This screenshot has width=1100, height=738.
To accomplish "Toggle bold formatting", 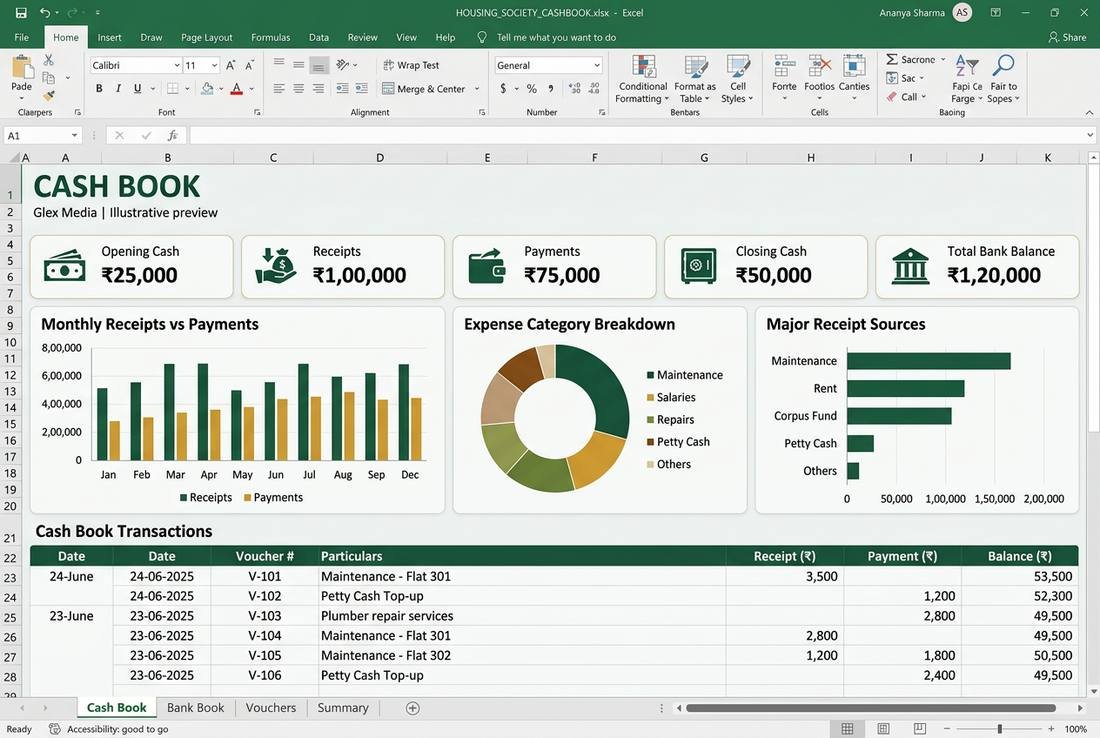I will coord(99,88).
